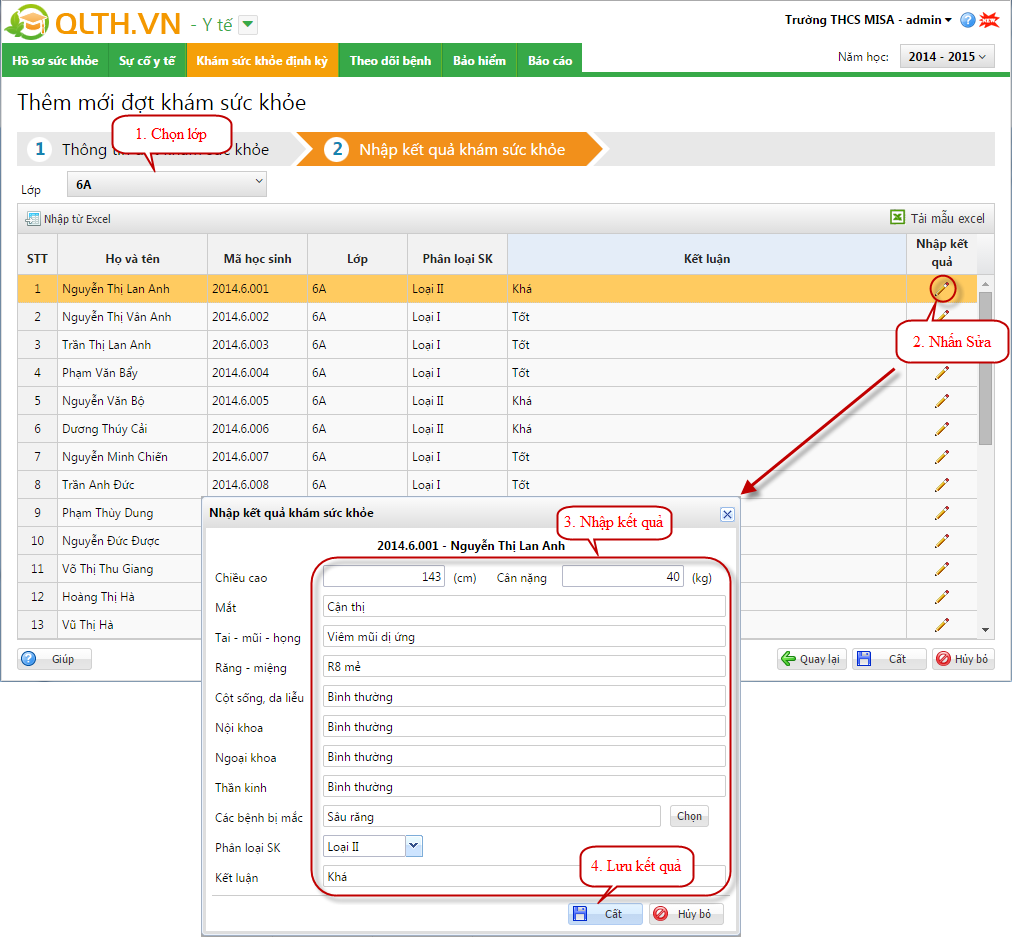Click the edit pencil for Nguyễn Thị Lan Anh
Viewport: 1014px width, 939px height.
941,289
